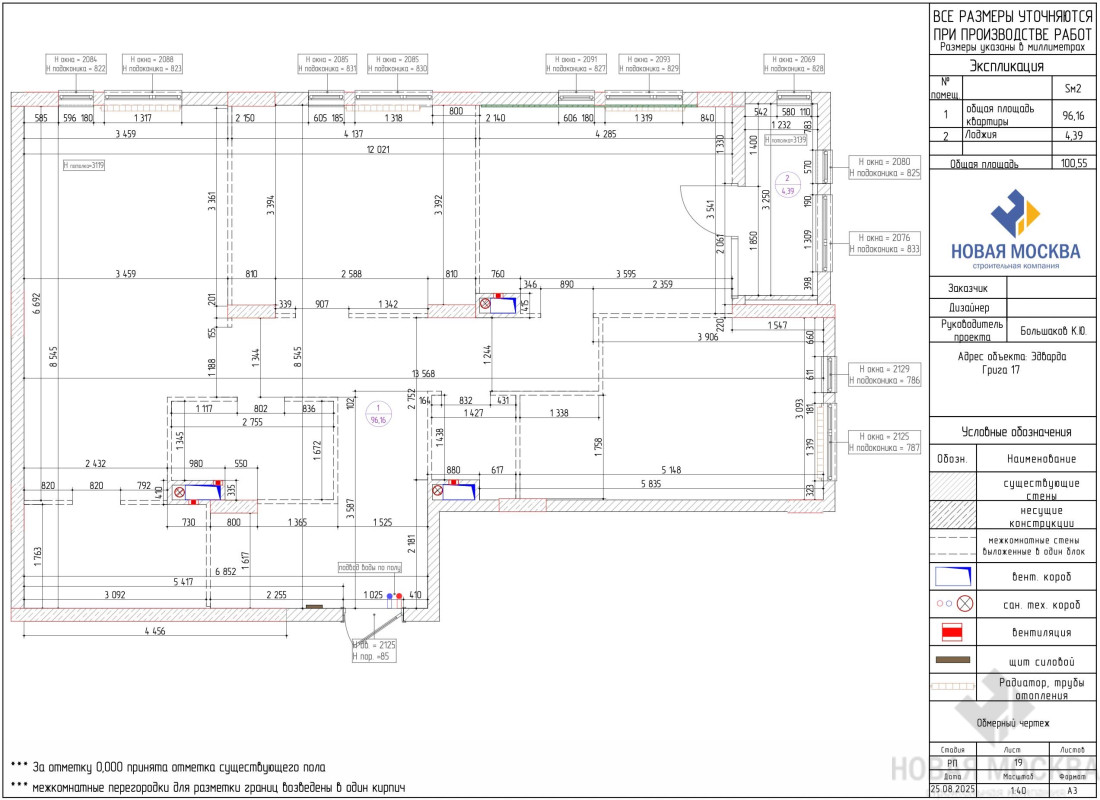Click the Условные обозначения heading
The image size is (1100, 800).
(x=1014, y=432)
